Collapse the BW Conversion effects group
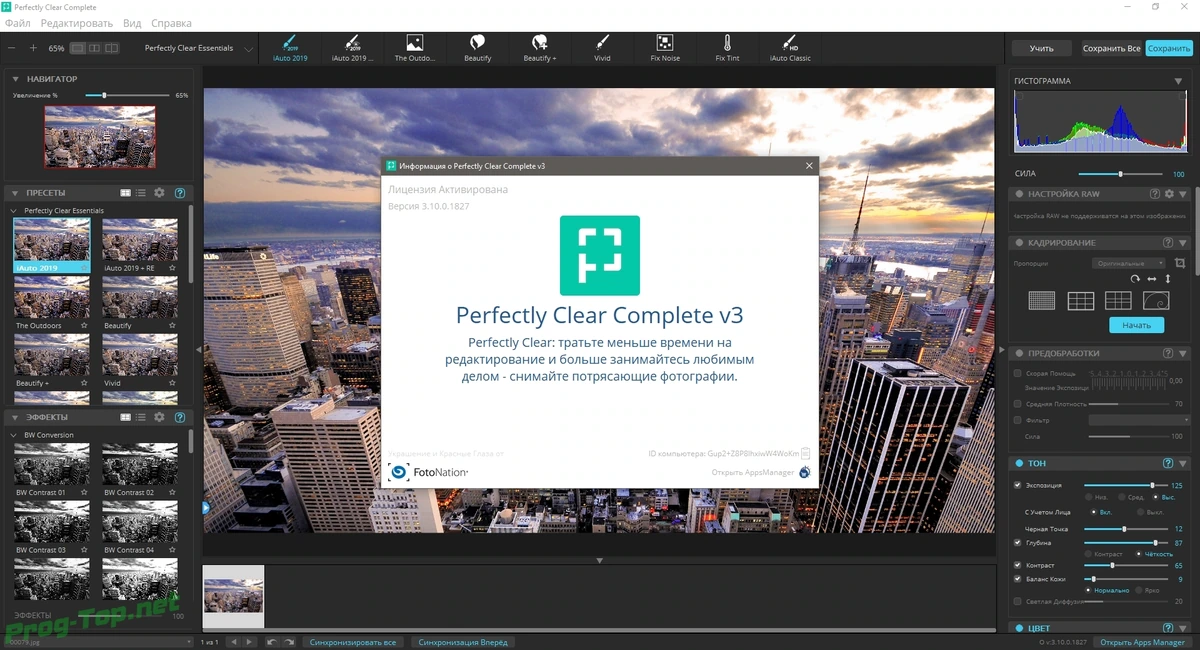 [14, 435]
